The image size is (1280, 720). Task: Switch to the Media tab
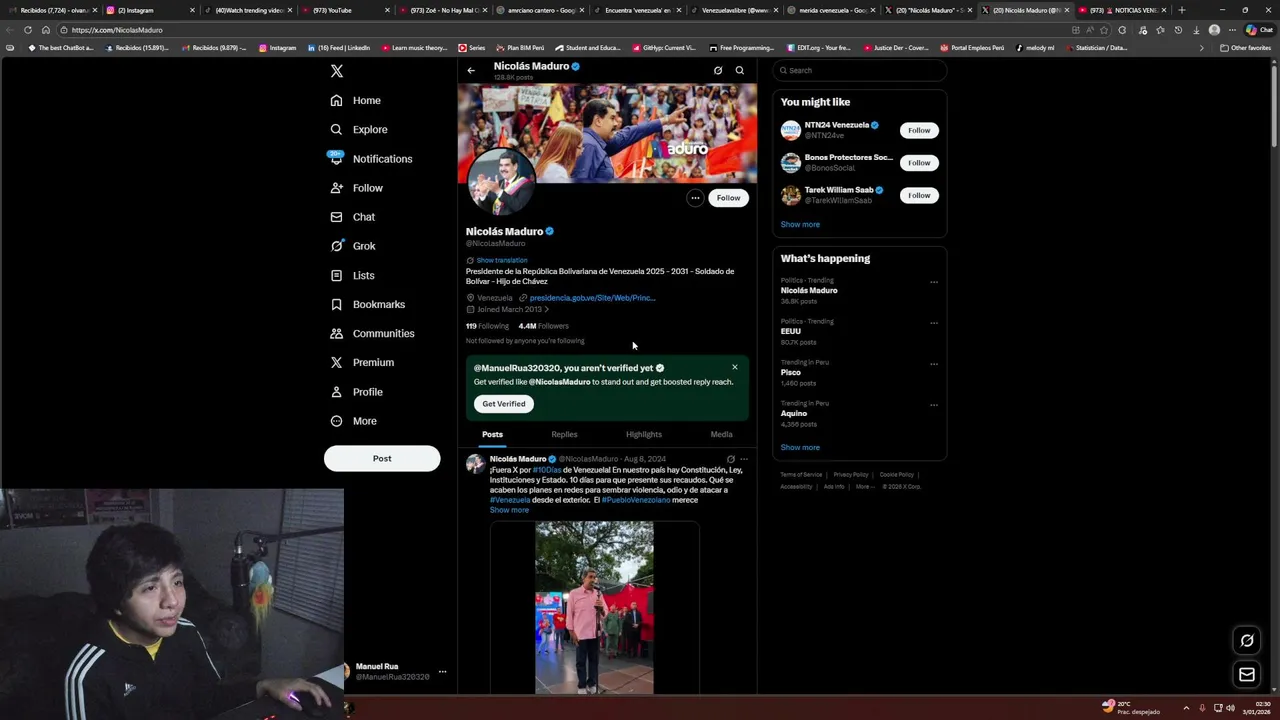click(721, 434)
